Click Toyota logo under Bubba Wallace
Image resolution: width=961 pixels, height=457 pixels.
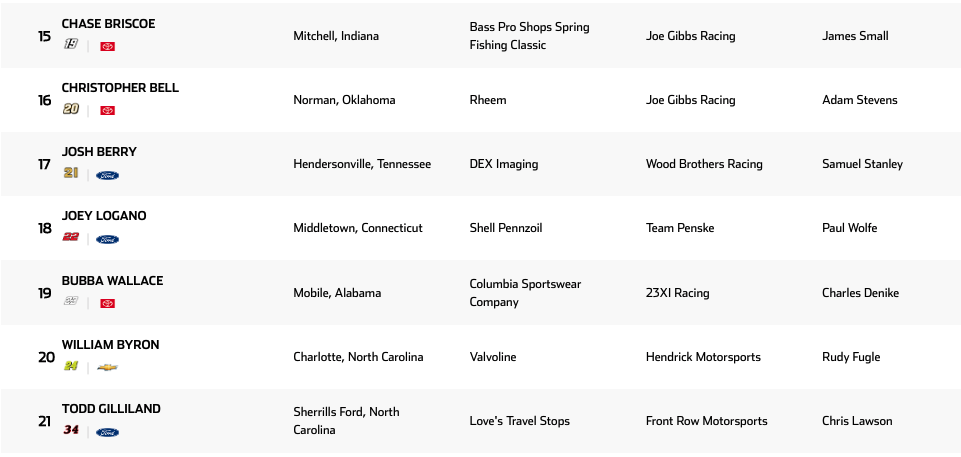pos(107,303)
